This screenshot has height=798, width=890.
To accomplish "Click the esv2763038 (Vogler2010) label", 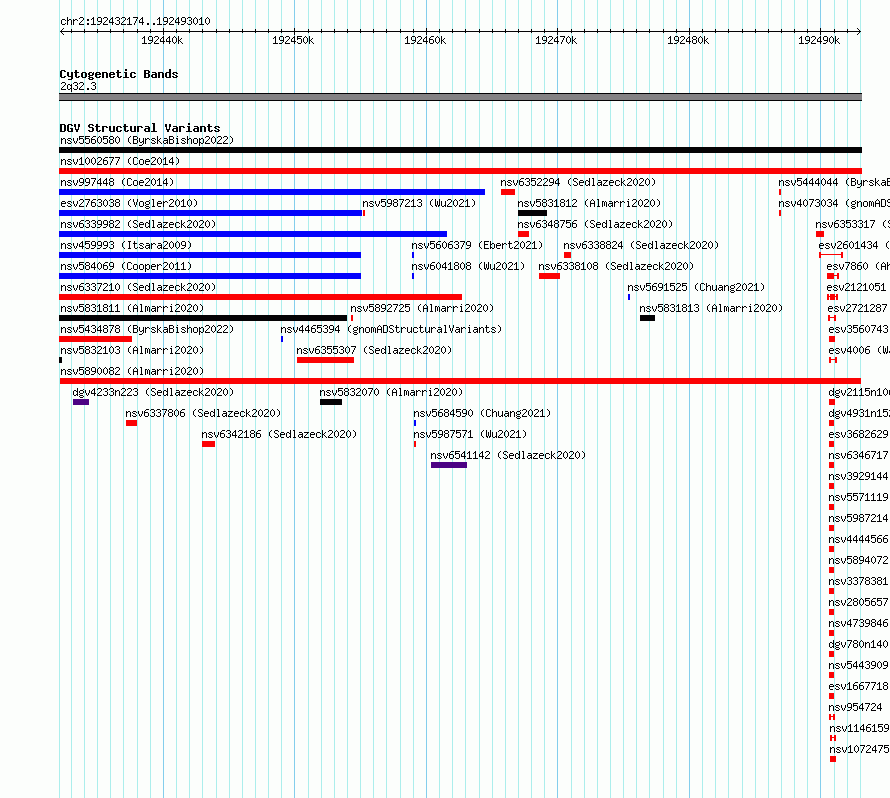I will coord(129,203).
